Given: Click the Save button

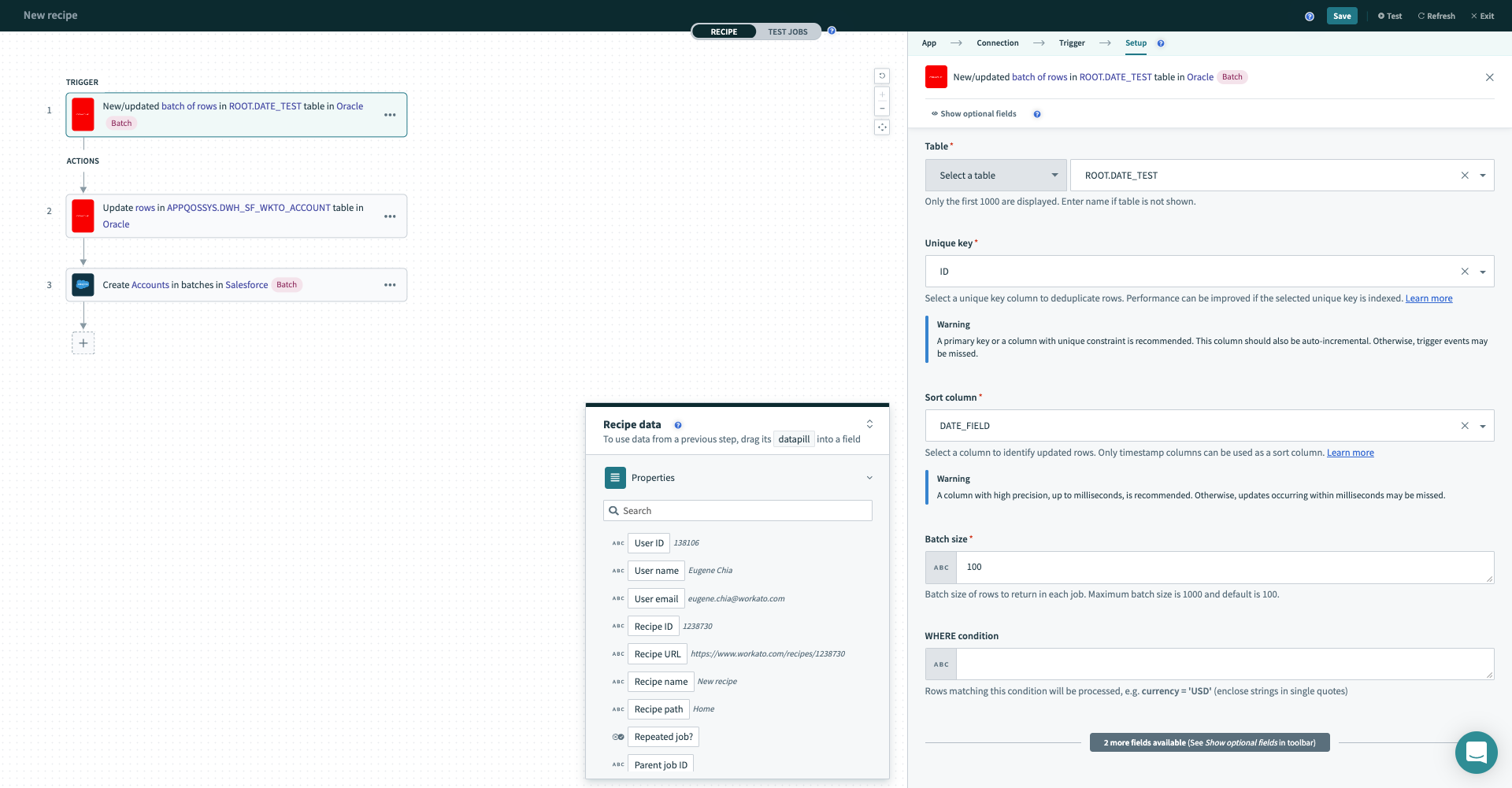Looking at the screenshot, I should [1341, 16].
